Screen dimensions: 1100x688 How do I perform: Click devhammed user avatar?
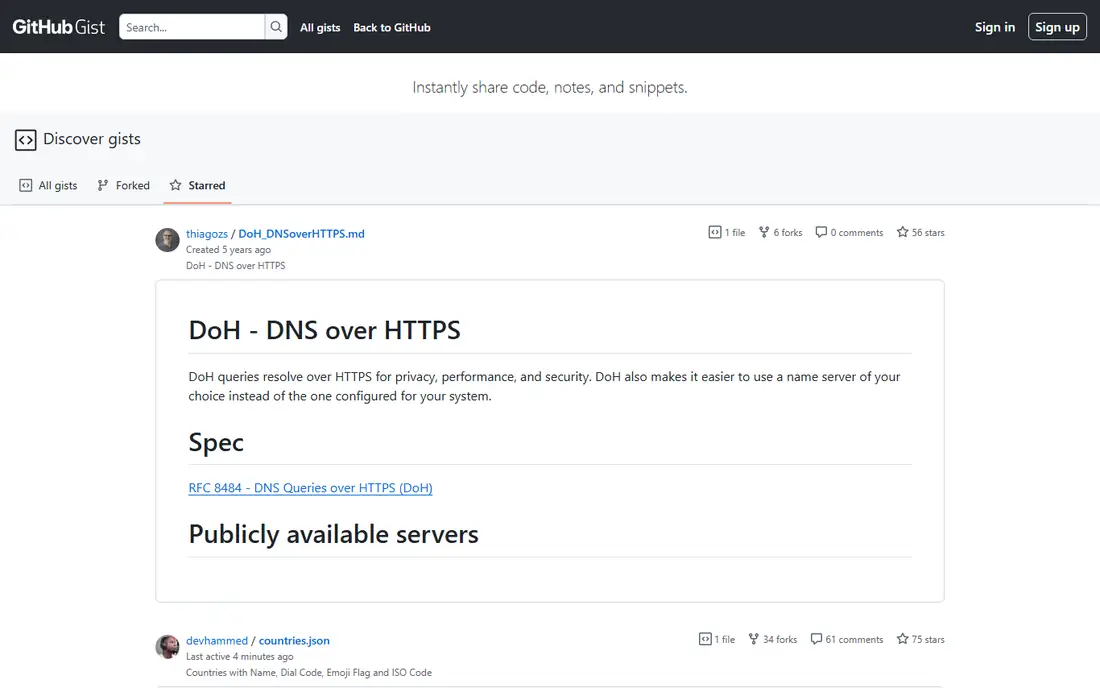tap(167, 647)
